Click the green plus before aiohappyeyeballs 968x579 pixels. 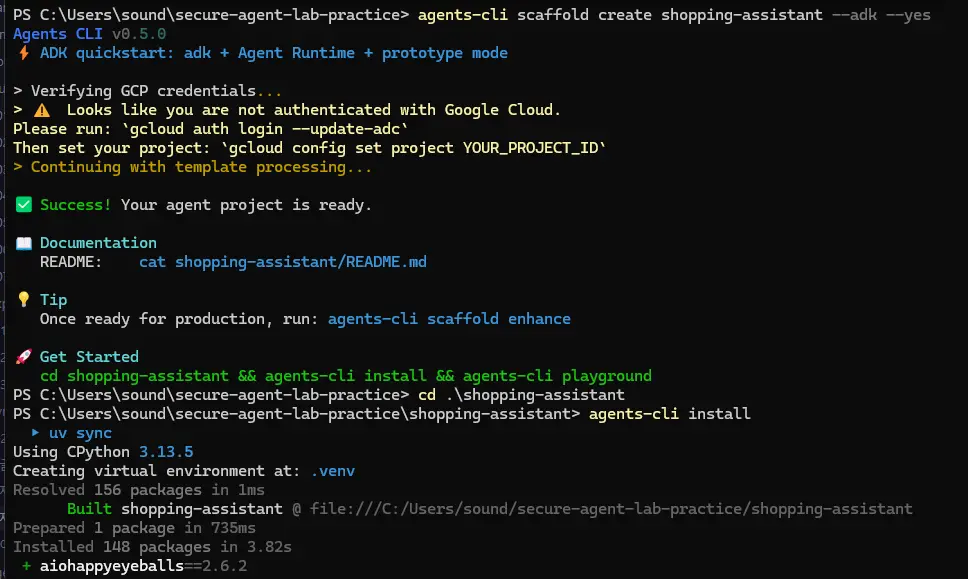coord(26,566)
